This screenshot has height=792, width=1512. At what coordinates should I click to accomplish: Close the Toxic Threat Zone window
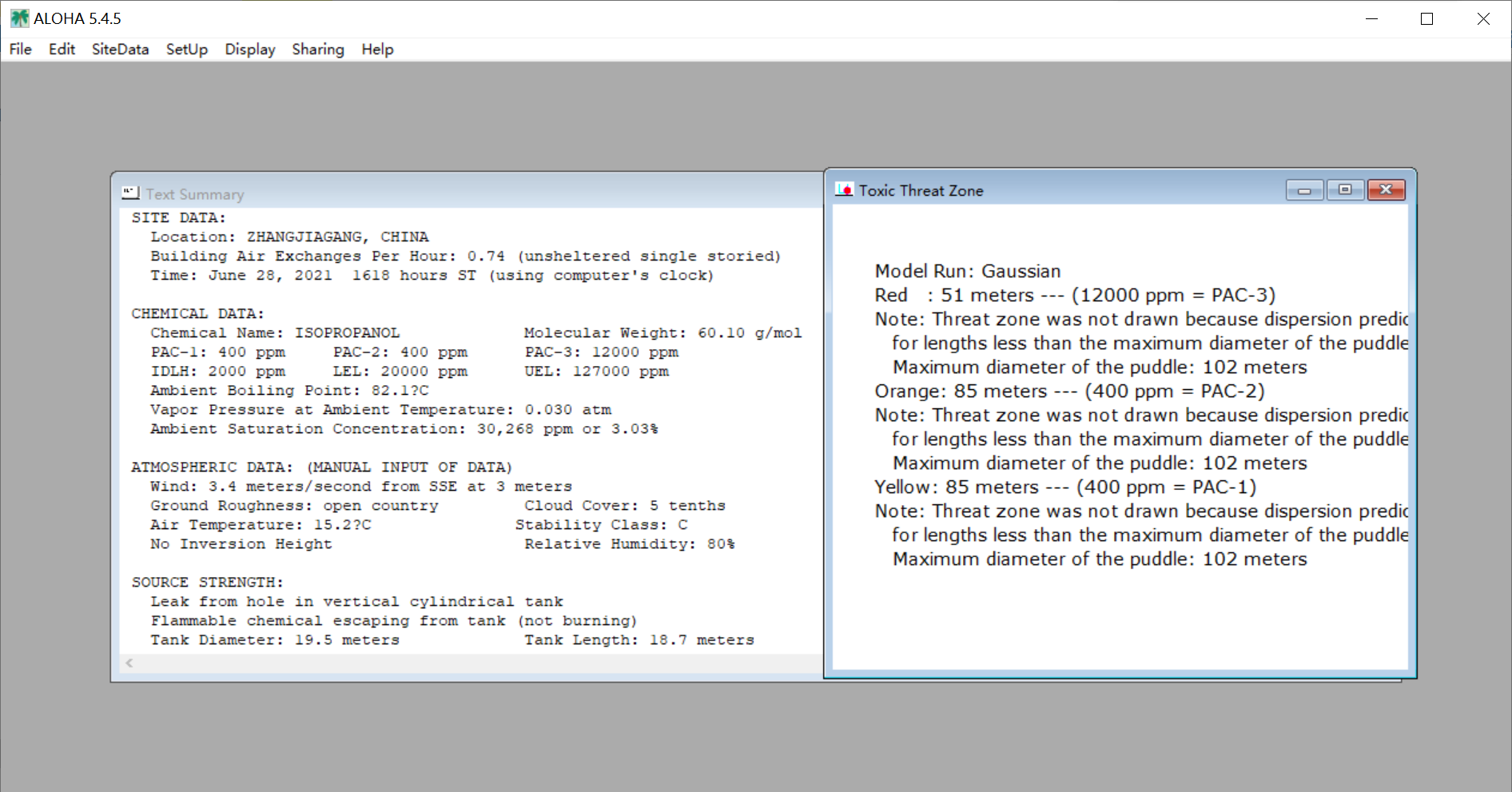tap(1387, 190)
